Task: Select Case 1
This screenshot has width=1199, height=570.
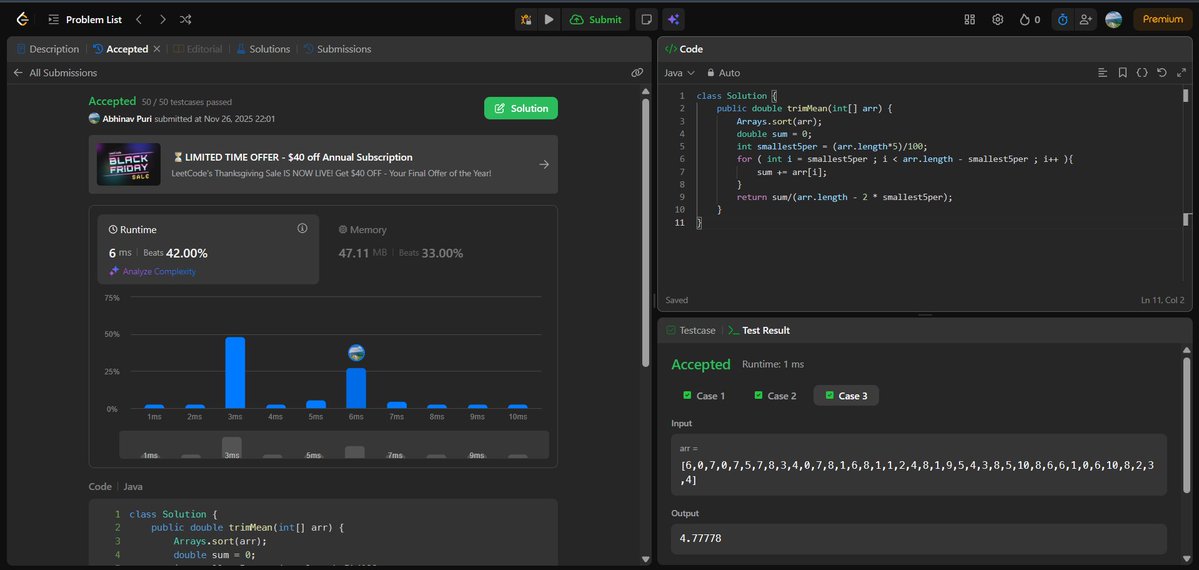Action: [x=703, y=396]
